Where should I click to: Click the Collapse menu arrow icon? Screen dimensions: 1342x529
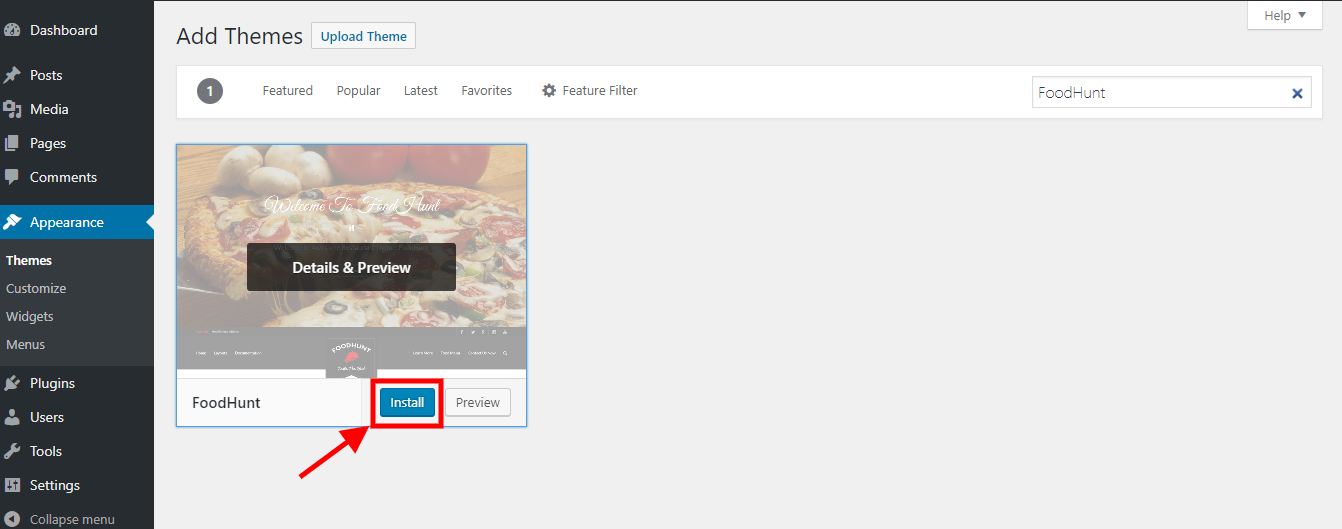[12, 519]
